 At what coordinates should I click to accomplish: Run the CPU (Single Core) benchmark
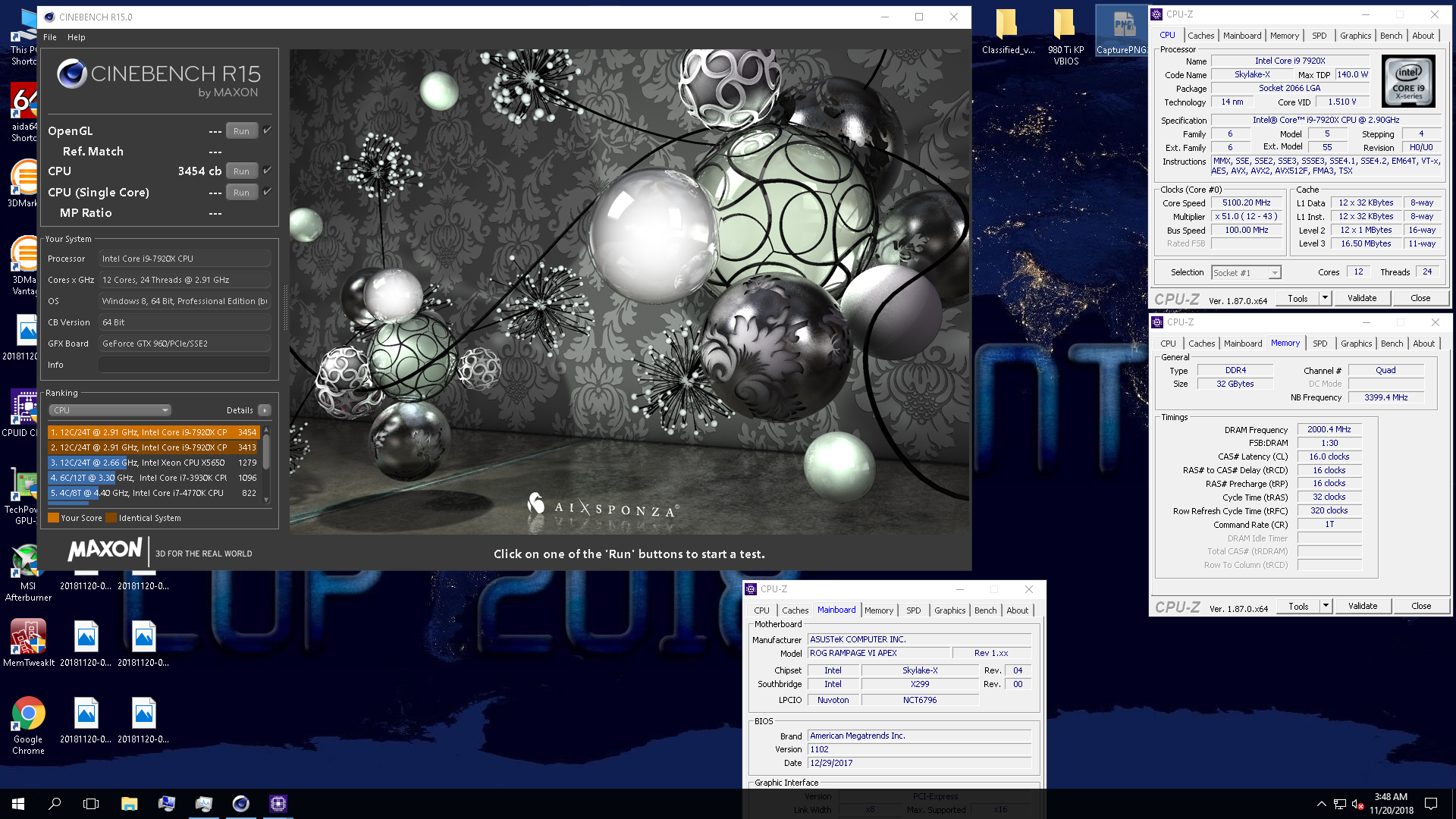point(241,192)
